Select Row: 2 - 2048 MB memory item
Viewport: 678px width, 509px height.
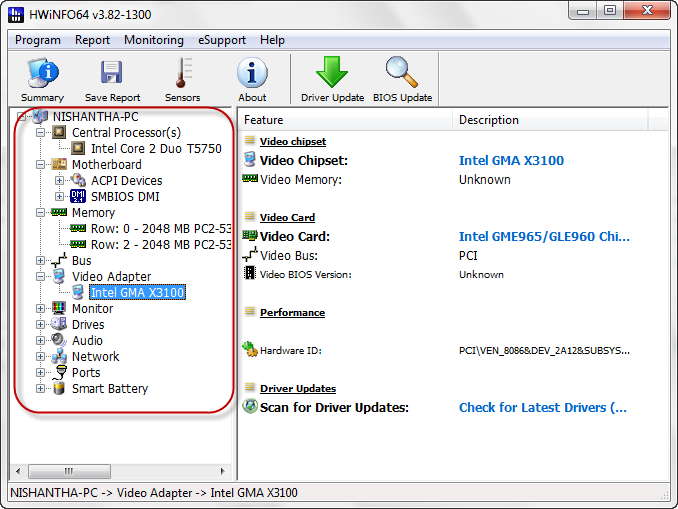coord(161,244)
